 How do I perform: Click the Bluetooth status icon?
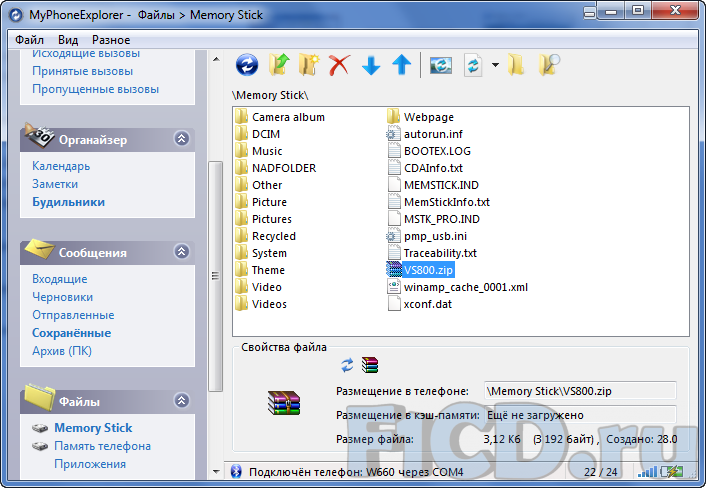pyautogui.click(x=236, y=471)
